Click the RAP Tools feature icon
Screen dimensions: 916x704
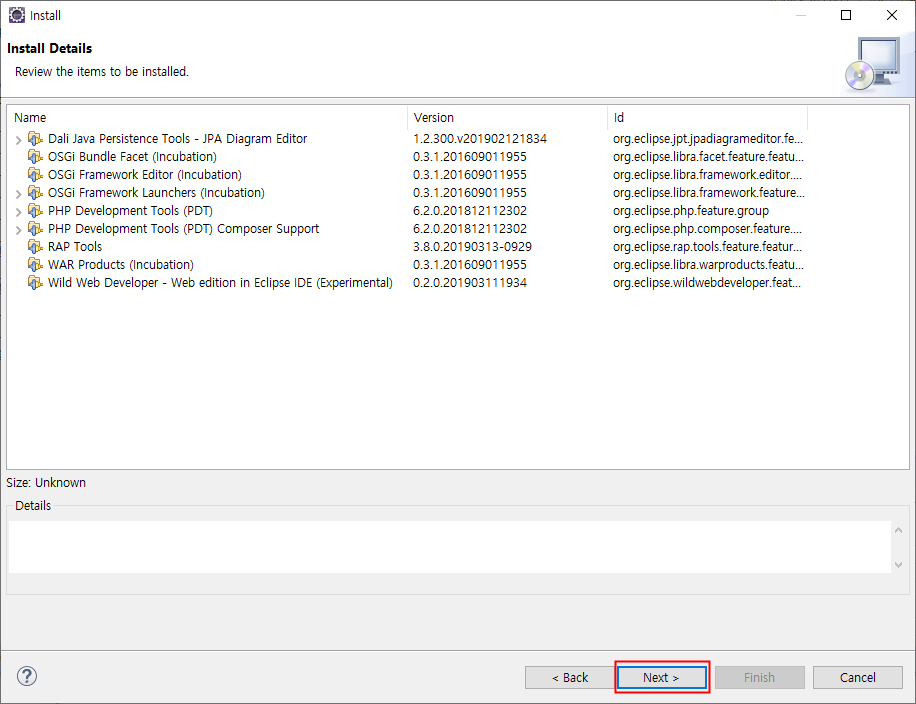tap(35, 247)
